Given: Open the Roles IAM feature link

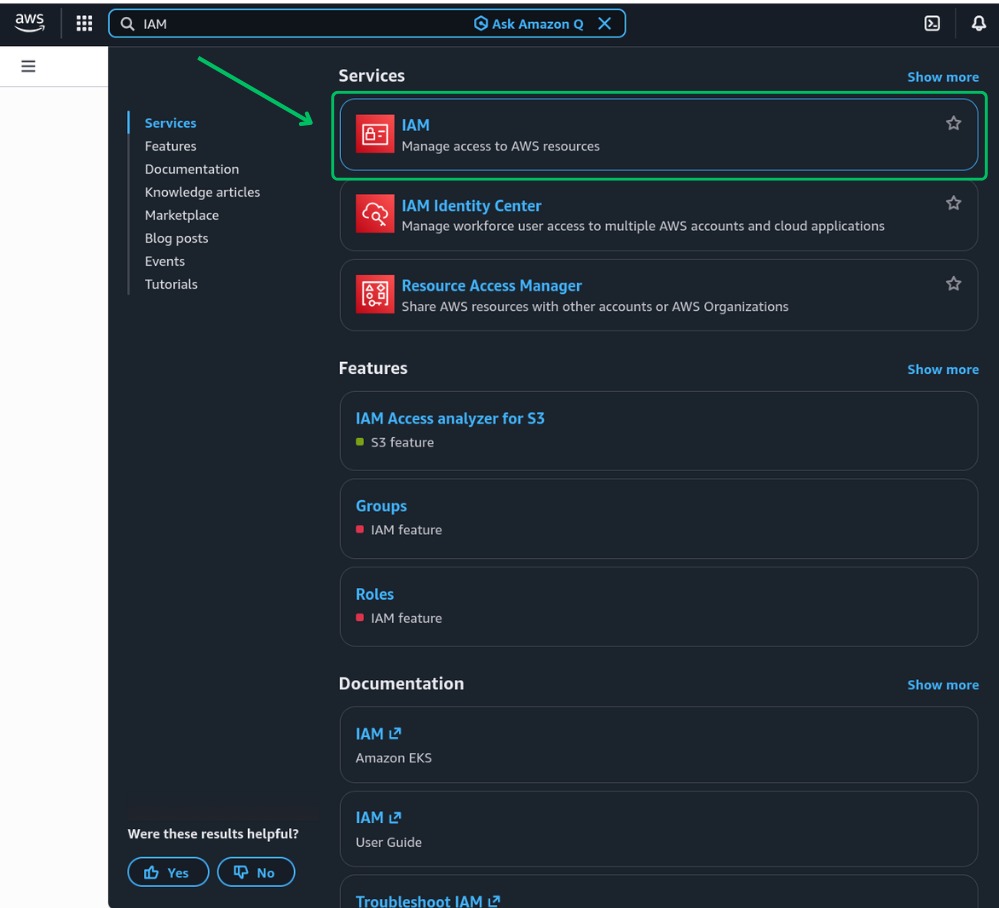Looking at the screenshot, I should pos(375,594).
